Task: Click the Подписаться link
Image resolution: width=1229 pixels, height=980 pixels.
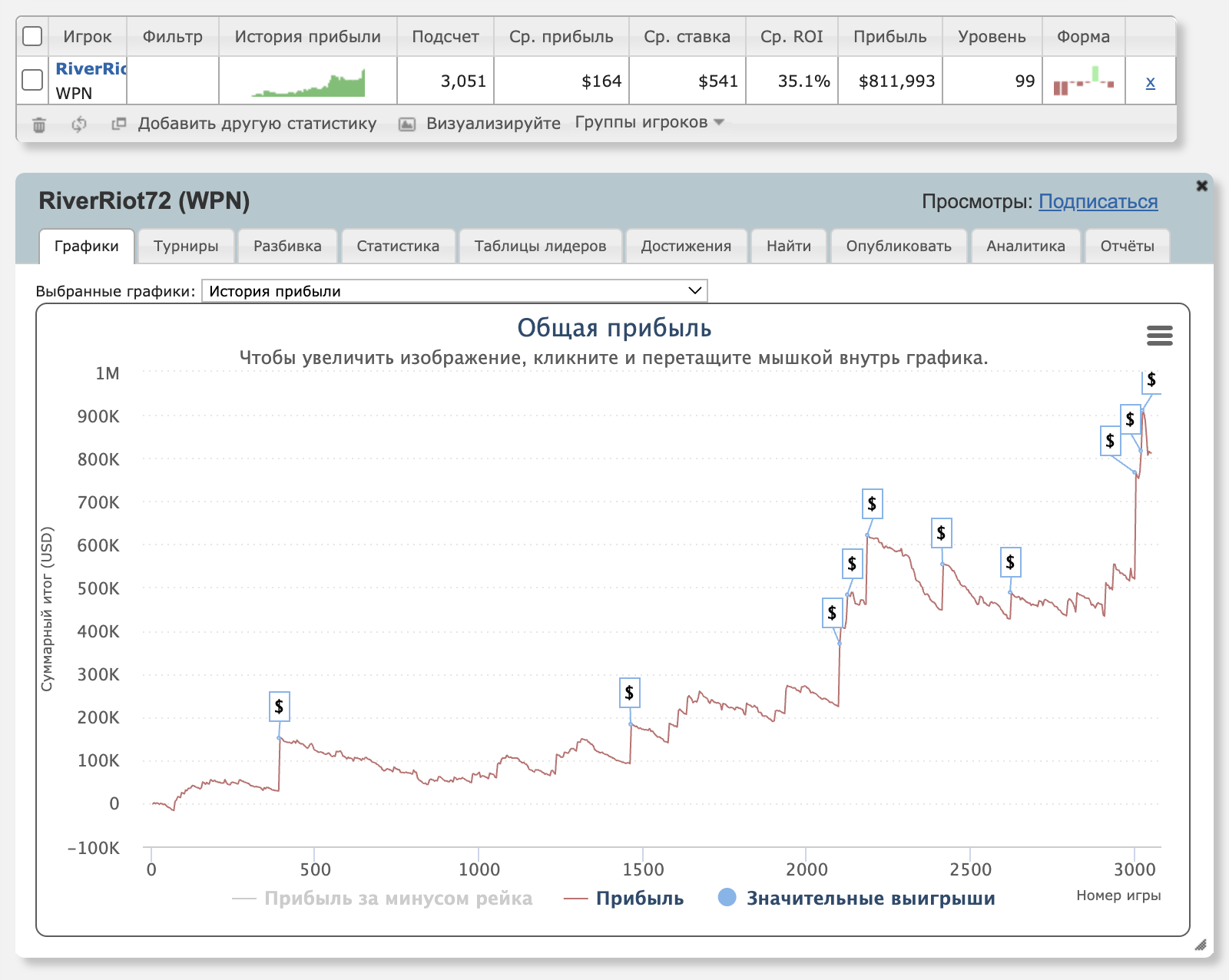Action: pyautogui.click(x=1098, y=202)
